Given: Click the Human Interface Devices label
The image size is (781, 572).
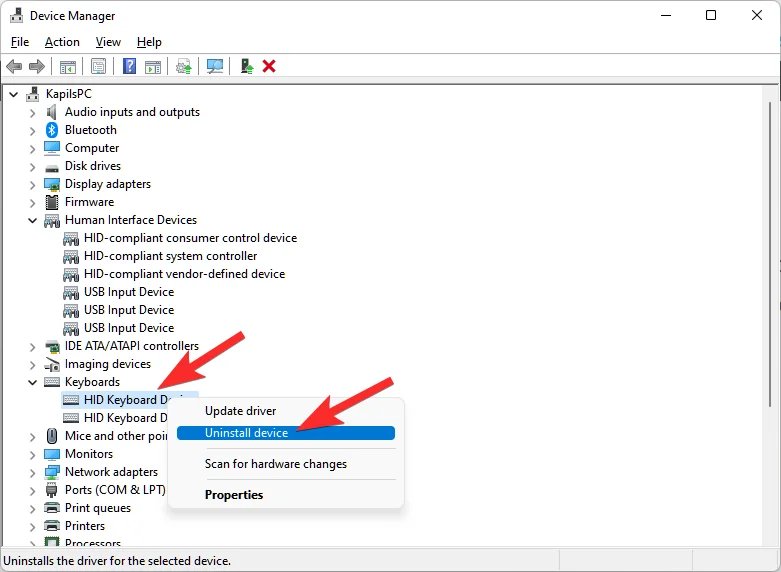Looking at the screenshot, I should tap(130, 220).
